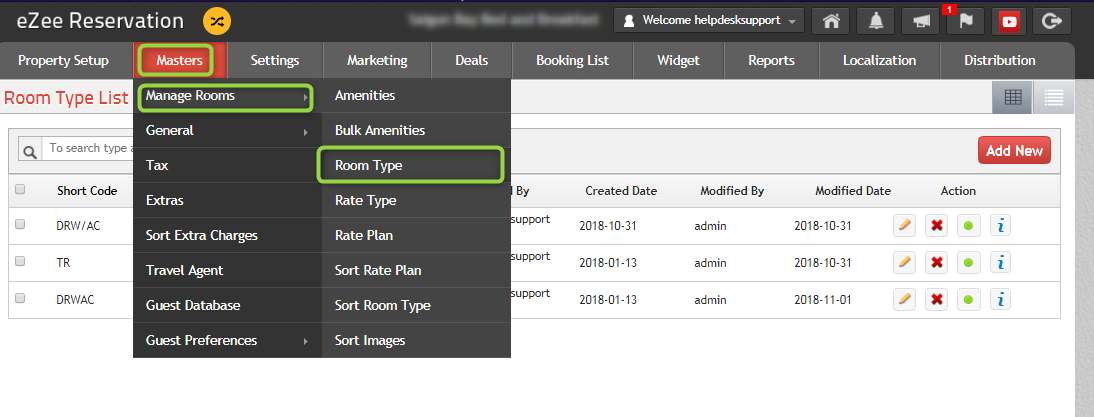Toggle active status for DRWAC row
The width and height of the screenshot is (1094, 417).
968,300
